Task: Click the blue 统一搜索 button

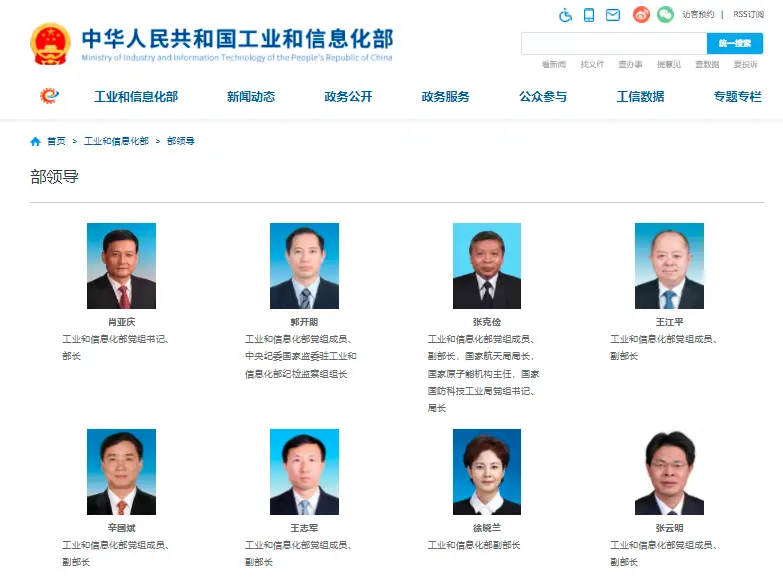Action: [735, 43]
